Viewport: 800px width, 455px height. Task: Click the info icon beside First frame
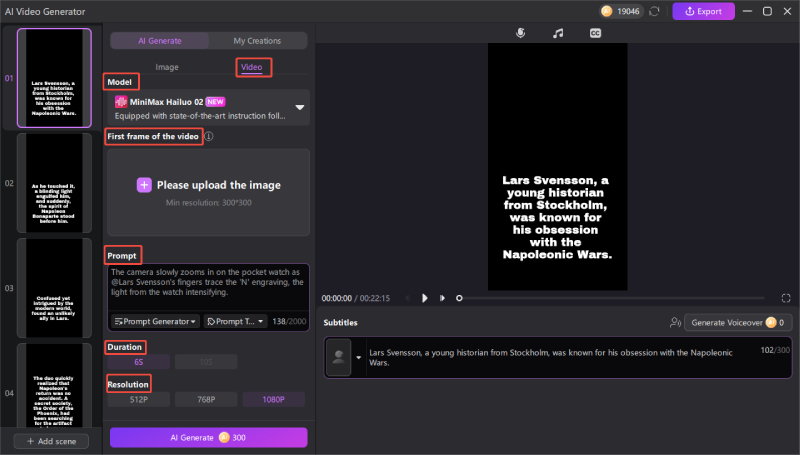[209, 136]
